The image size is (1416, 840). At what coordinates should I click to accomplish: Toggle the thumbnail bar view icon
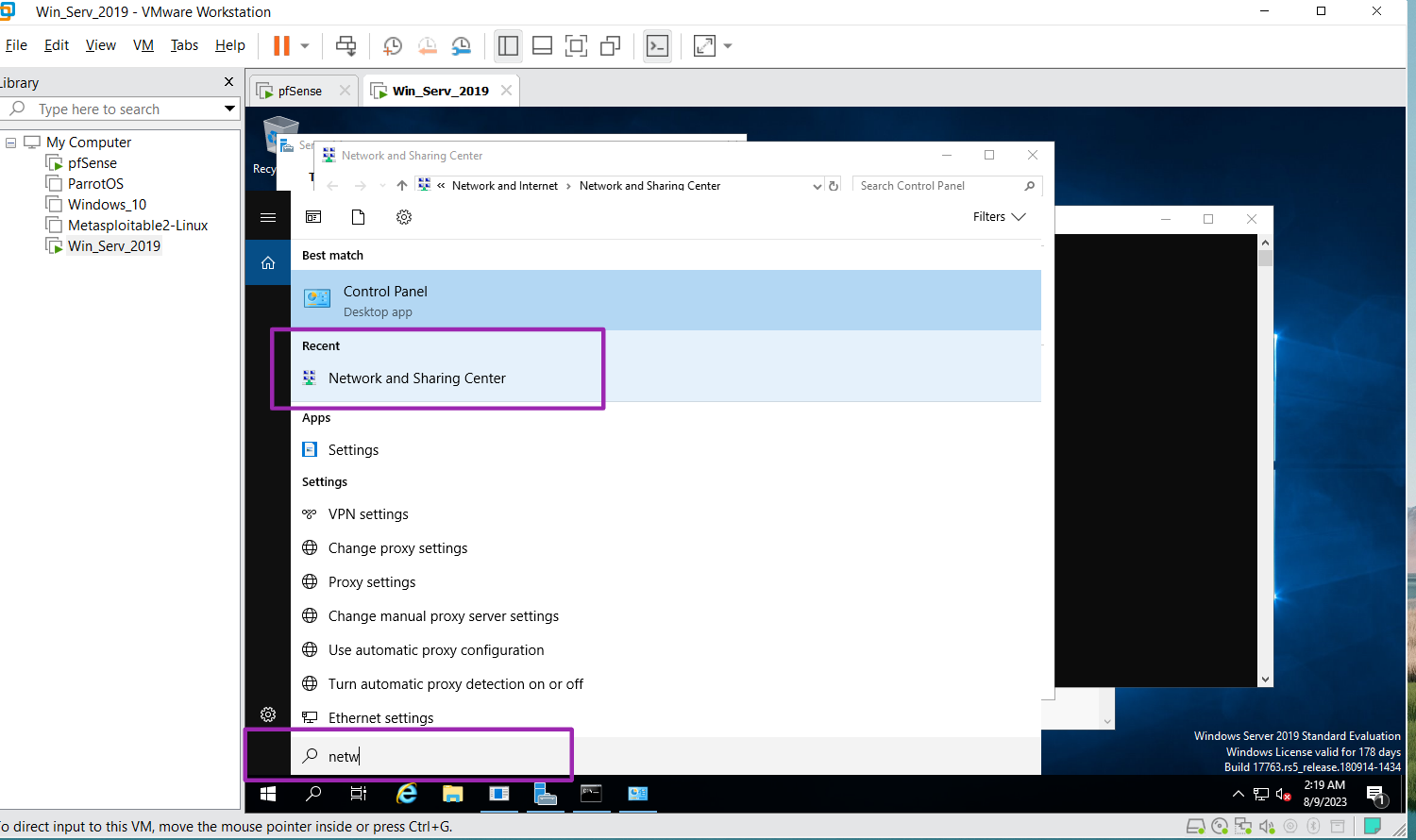pos(542,45)
